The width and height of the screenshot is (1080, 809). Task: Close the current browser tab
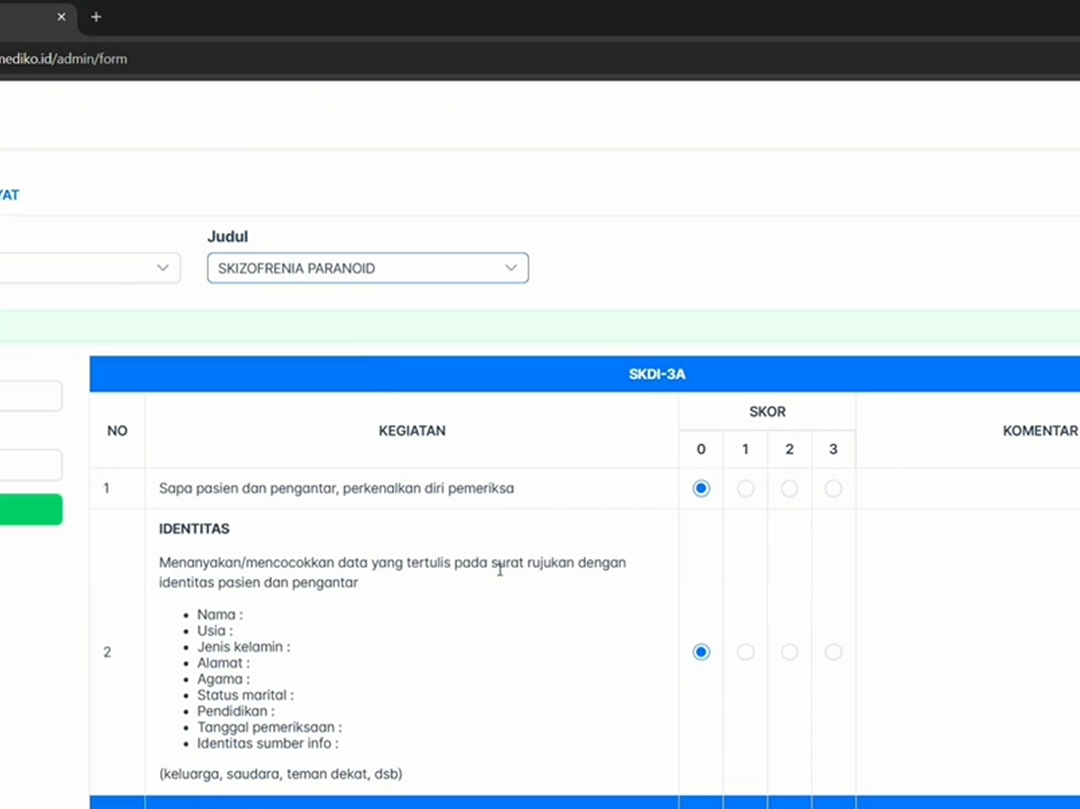pyautogui.click(x=60, y=17)
